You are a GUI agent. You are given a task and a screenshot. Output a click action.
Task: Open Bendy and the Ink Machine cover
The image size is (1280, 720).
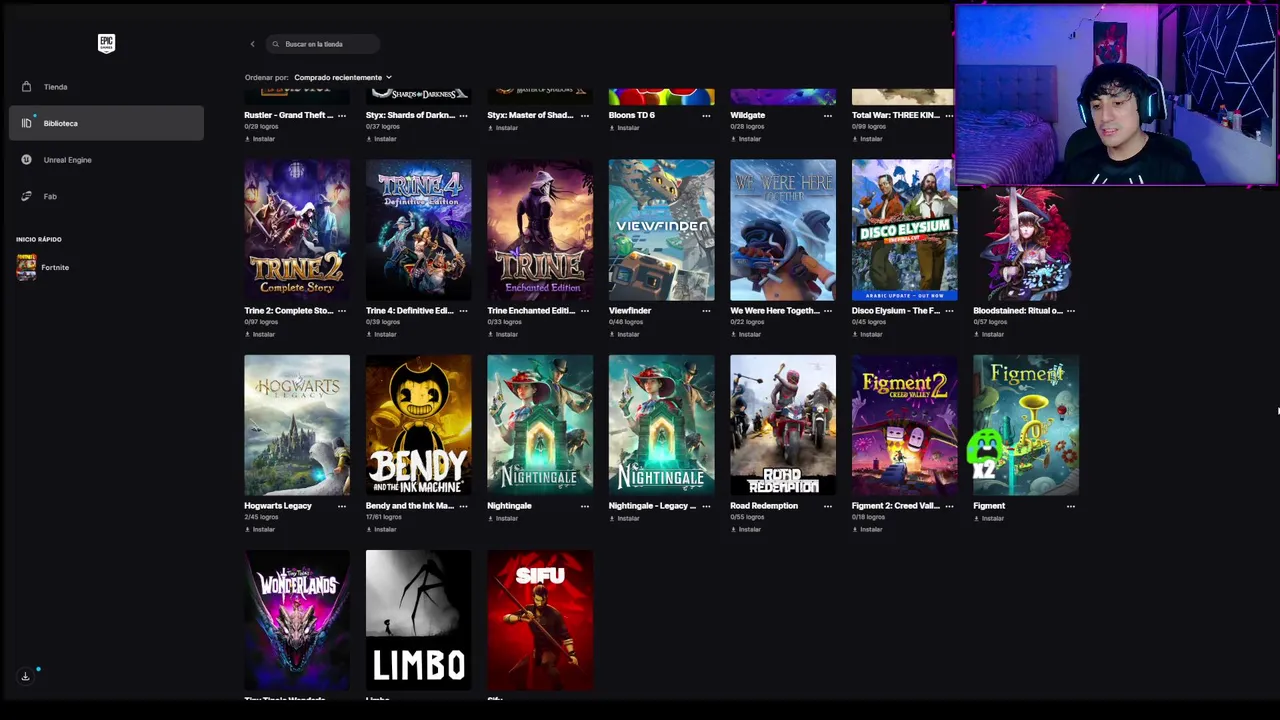tap(418, 425)
